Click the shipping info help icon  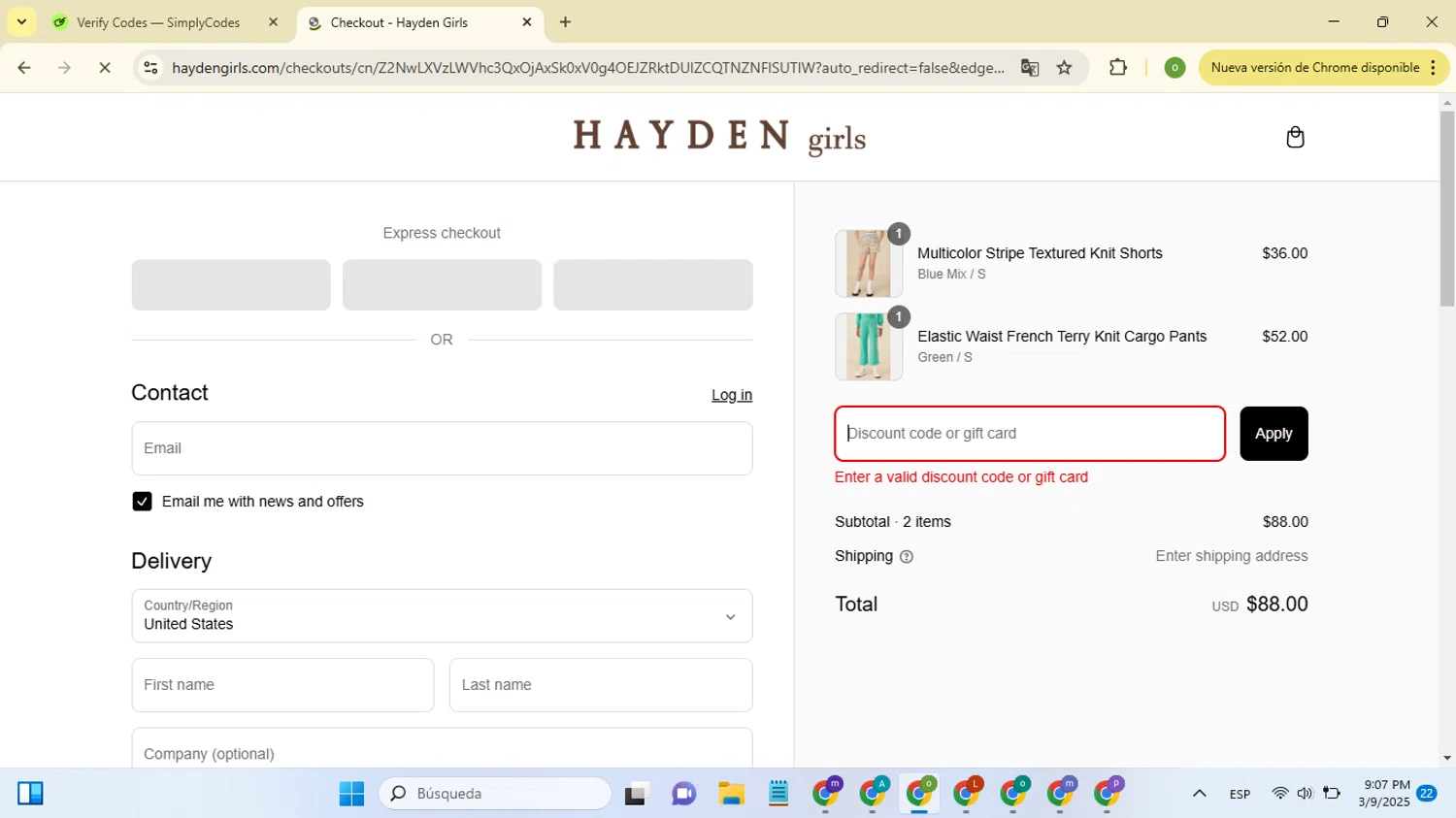click(x=907, y=557)
